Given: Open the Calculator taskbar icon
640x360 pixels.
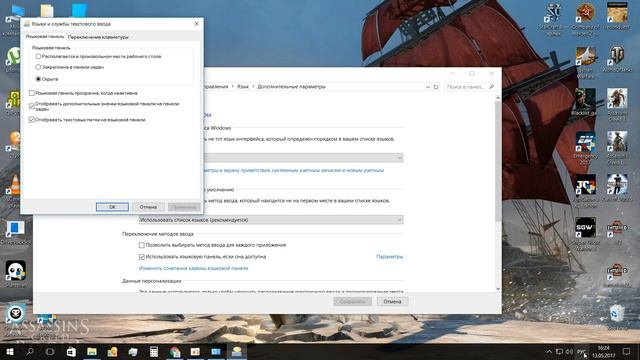Looking at the screenshot, I should [154, 351].
